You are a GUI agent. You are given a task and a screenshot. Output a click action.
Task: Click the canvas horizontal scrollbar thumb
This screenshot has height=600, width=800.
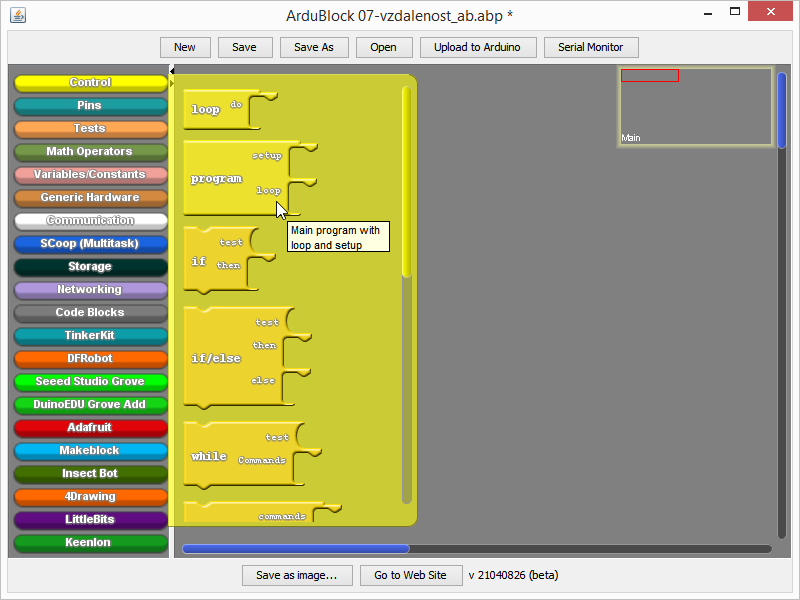click(x=296, y=549)
